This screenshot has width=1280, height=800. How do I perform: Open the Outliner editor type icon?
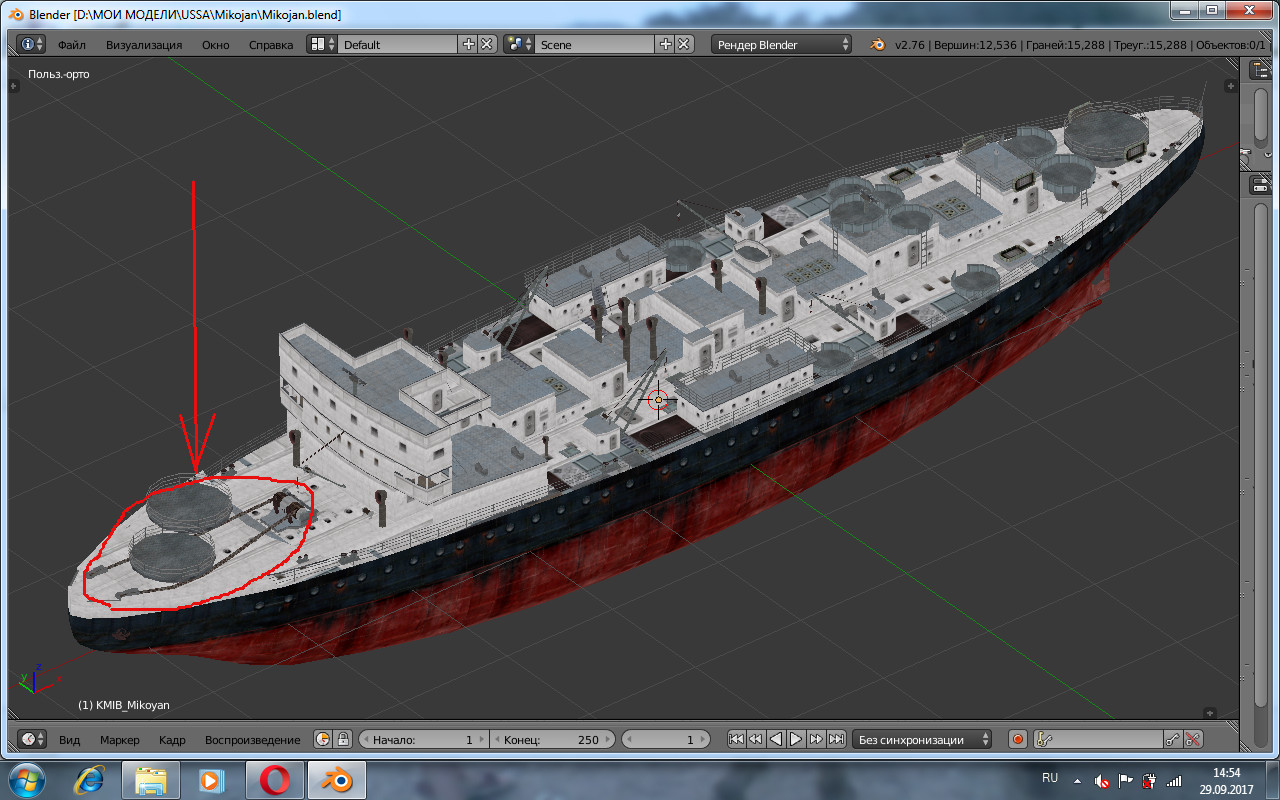(x=1260, y=70)
